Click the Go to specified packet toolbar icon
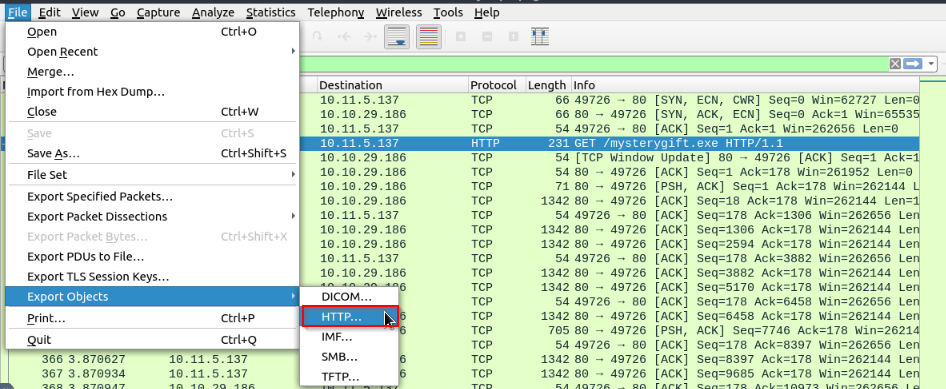The image size is (946, 389). click(317, 36)
